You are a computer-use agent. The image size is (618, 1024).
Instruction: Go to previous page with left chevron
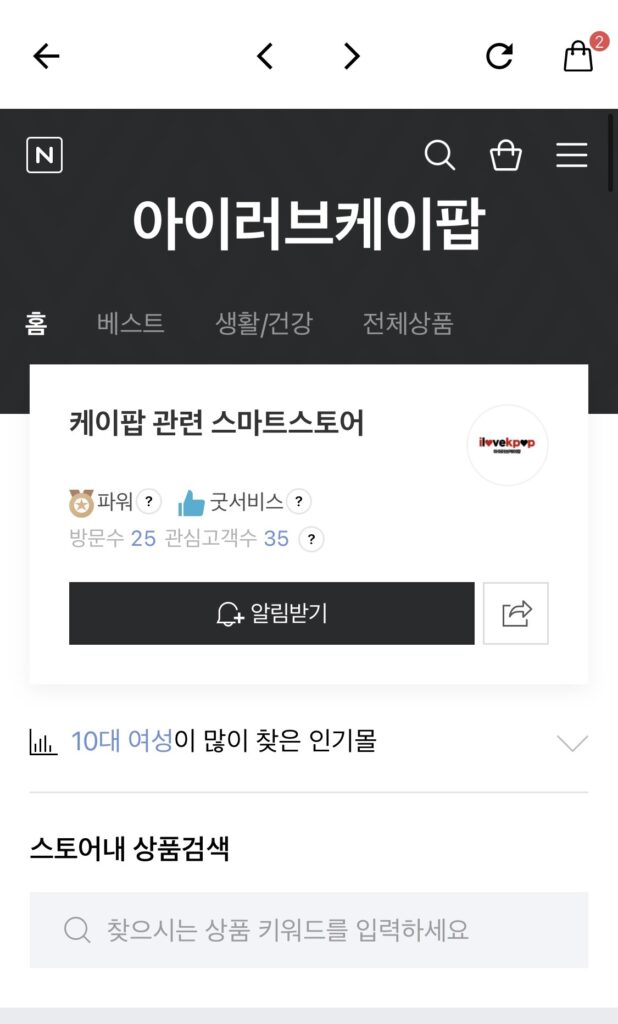265,56
